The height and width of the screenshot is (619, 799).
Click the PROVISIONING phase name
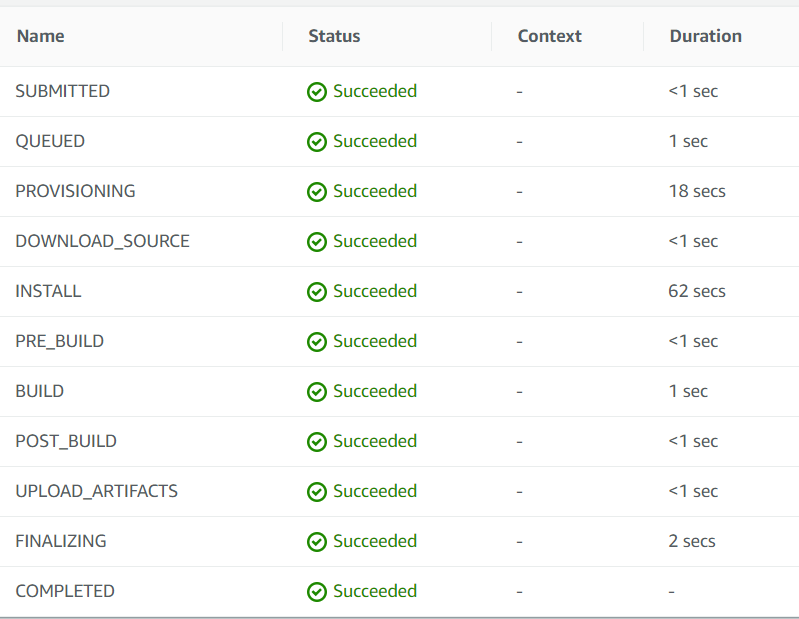point(75,191)
